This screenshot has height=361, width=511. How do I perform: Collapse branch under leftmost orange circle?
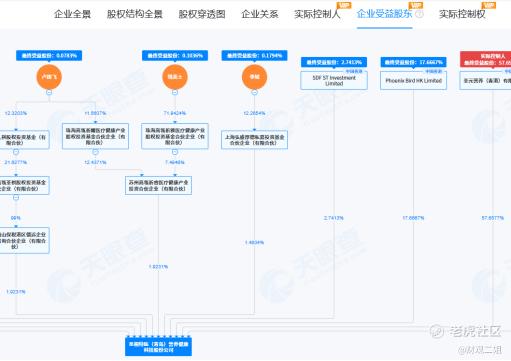pos(49,92)
